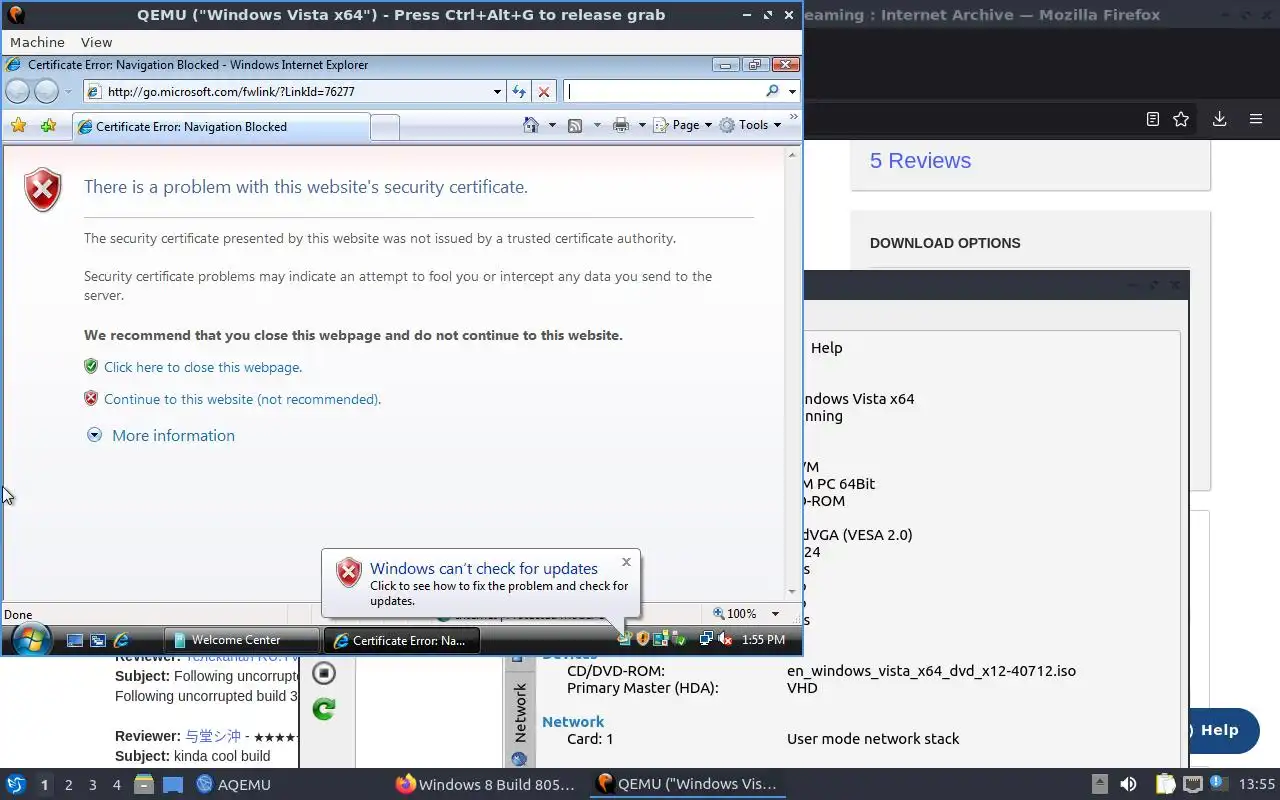This screenshot has width=1280, height=800.
Task: Click the Internet Explorer Forward arrow button
Action: (x=47, y=91)
